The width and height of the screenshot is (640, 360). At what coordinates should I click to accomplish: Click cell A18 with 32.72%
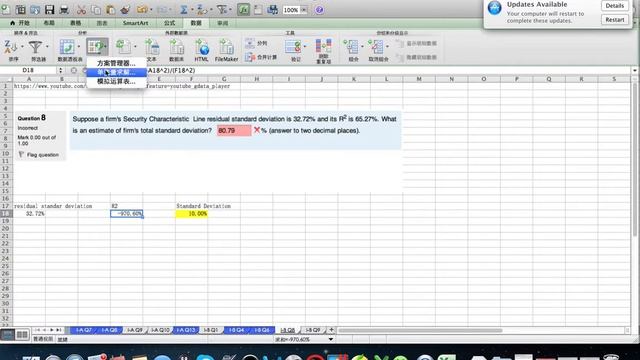(x=29, y=213)
